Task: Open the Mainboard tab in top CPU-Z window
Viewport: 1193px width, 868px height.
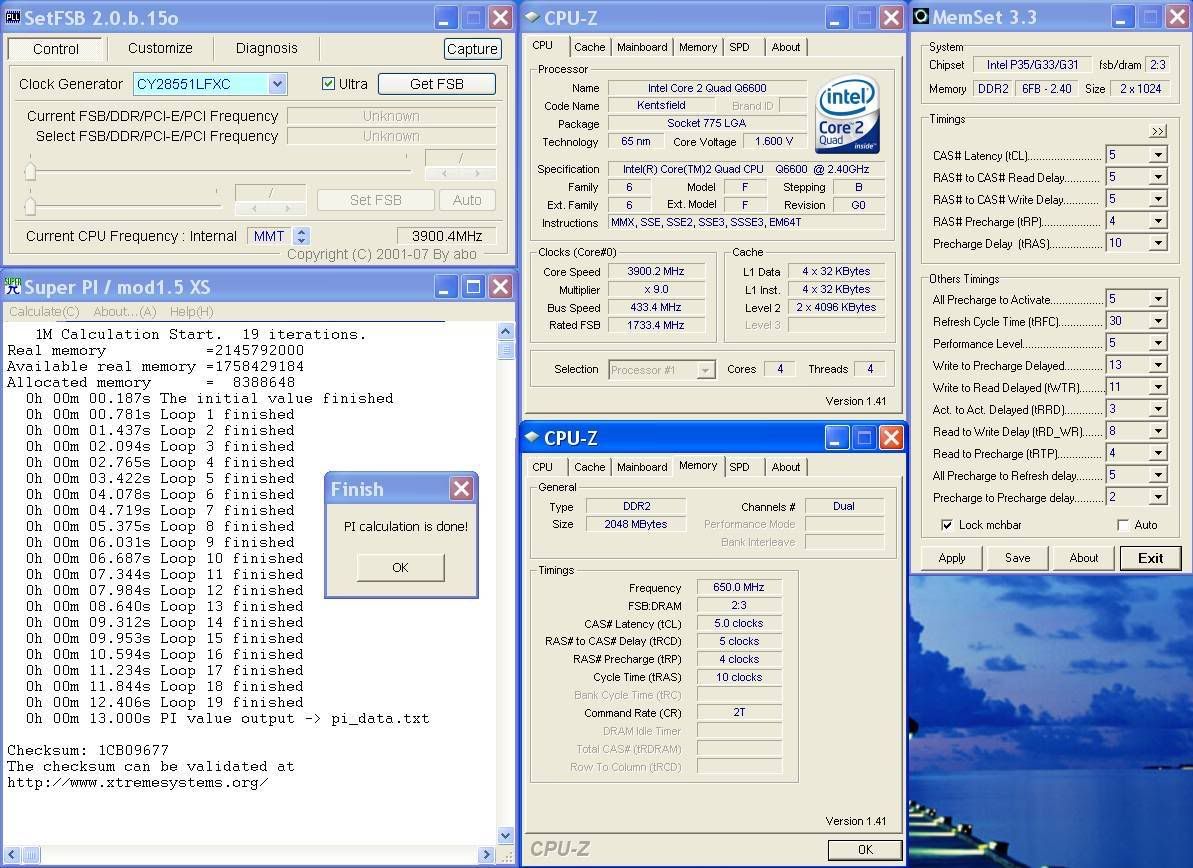Action: (x=642, y=47)
